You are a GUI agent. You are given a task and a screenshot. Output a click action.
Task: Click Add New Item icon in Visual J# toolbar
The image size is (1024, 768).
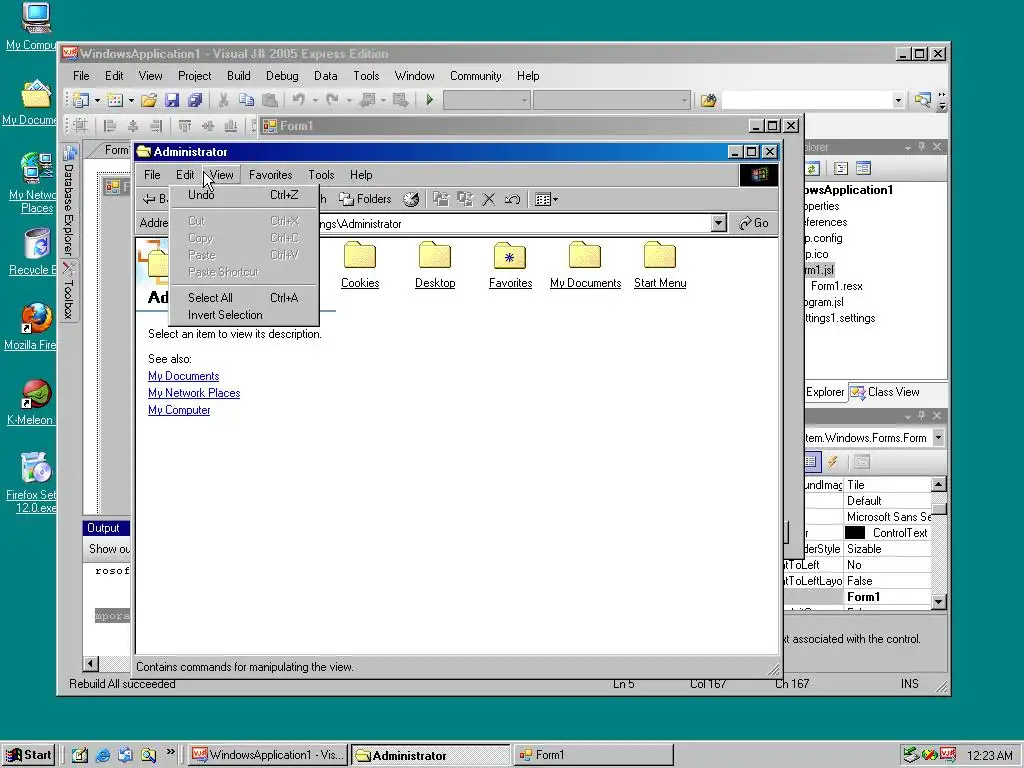115,100
